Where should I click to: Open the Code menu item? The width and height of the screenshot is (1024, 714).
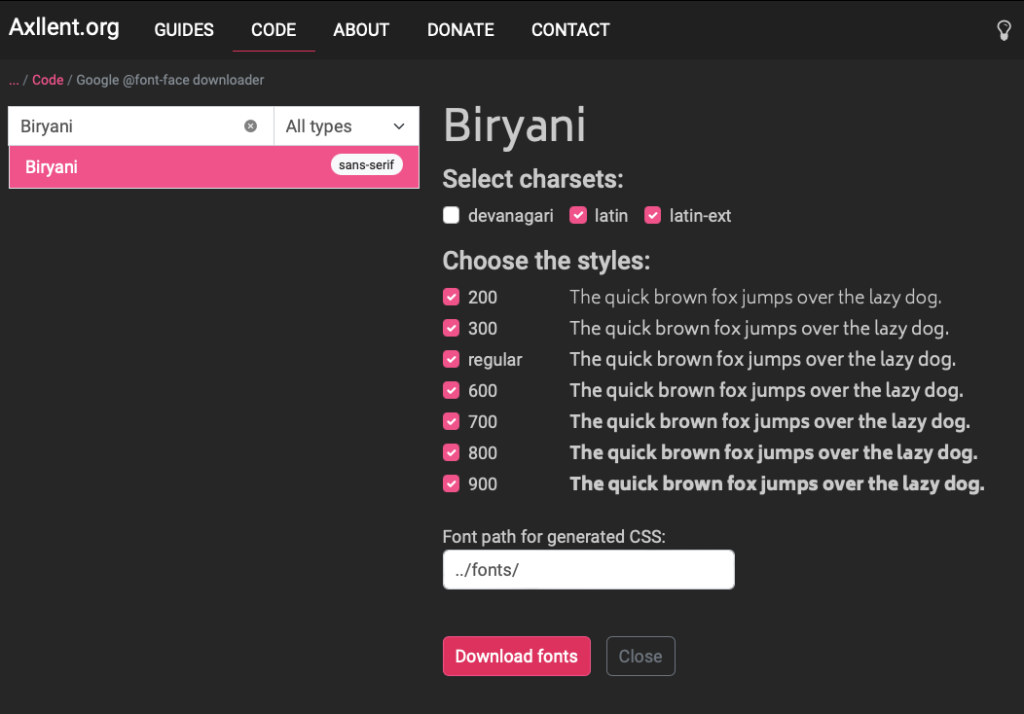tap(274, 30)
